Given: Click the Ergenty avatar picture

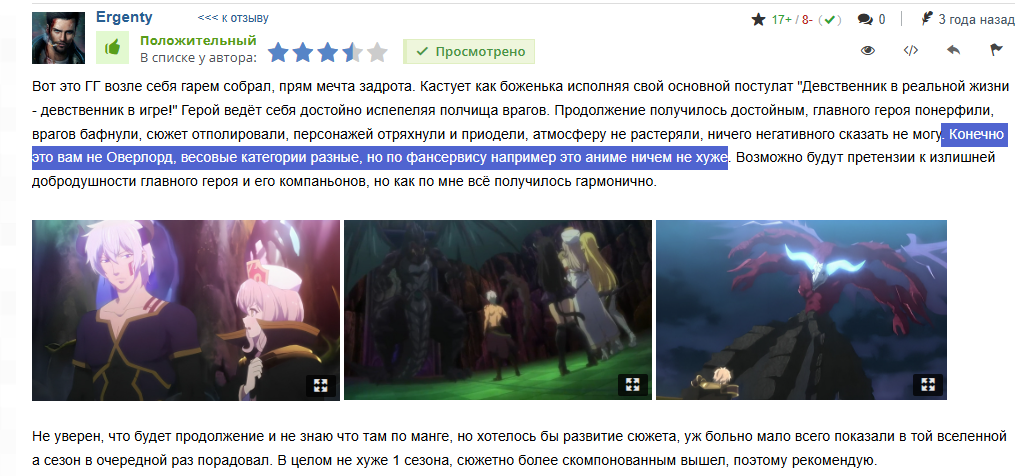Looking at the screenshot, I should pos(58,37).
